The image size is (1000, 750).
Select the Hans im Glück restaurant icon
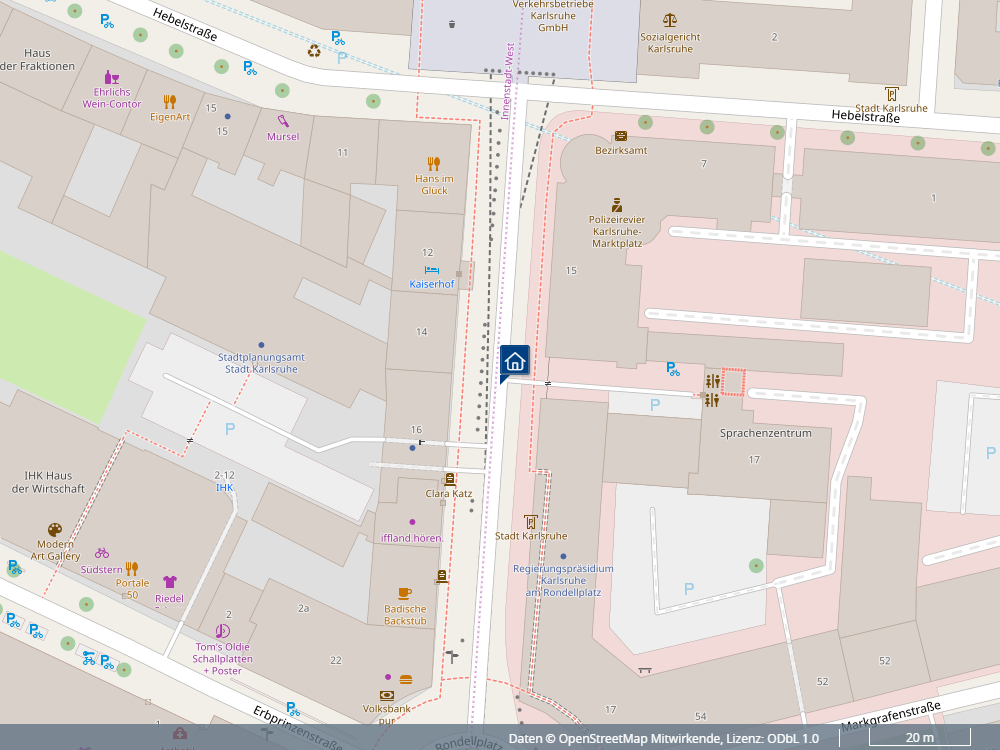(434, 163)
